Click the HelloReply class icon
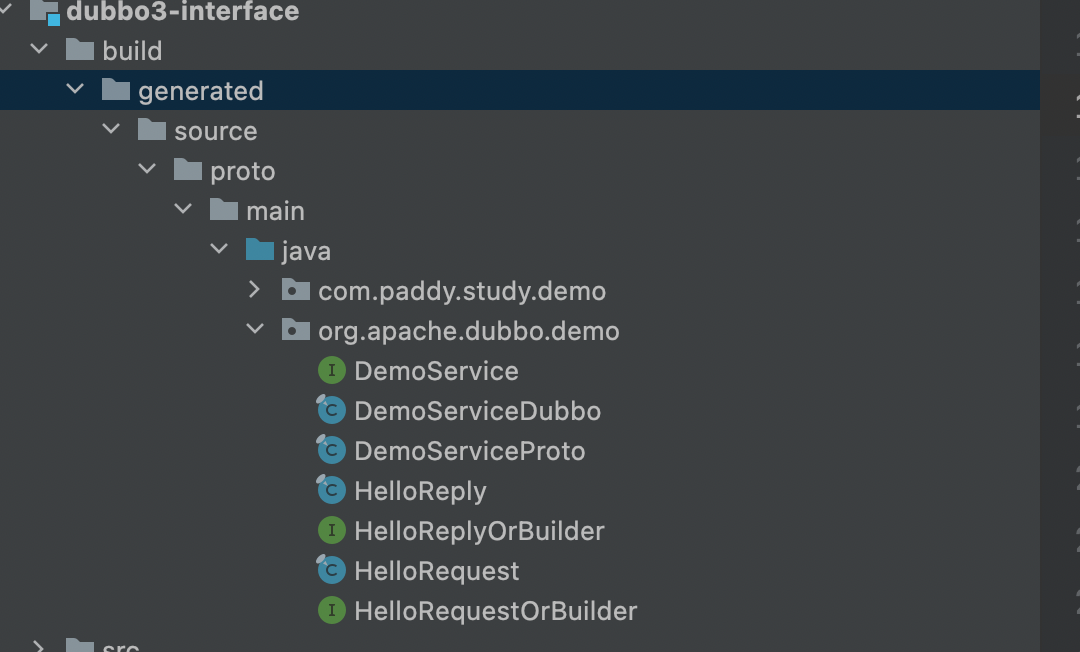The height and width of the screenshot is (652, 1080). click(x=331, y=490)
